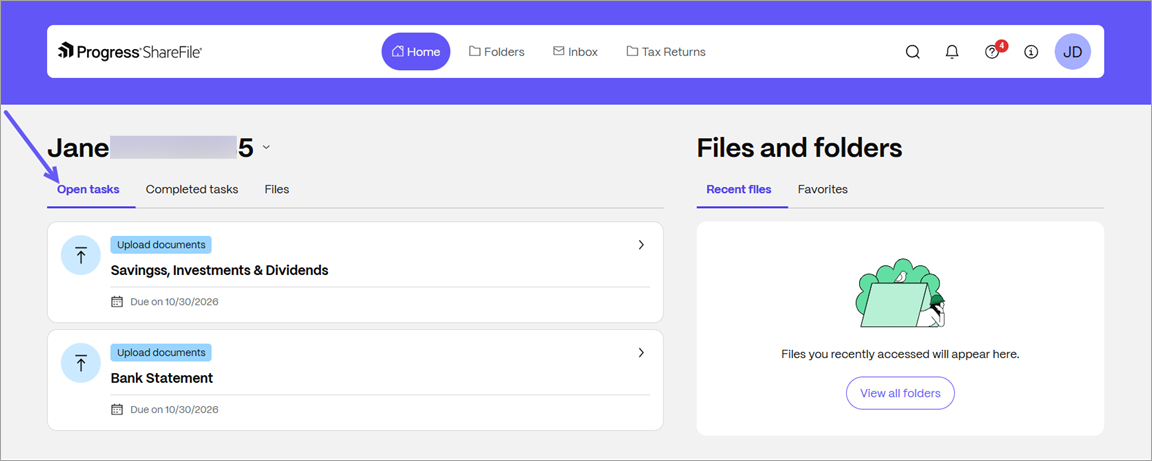The width and height of the screenshot is (1152, 461).
Task: Expand the Jane account name dropdown
Action: (266, 147)
